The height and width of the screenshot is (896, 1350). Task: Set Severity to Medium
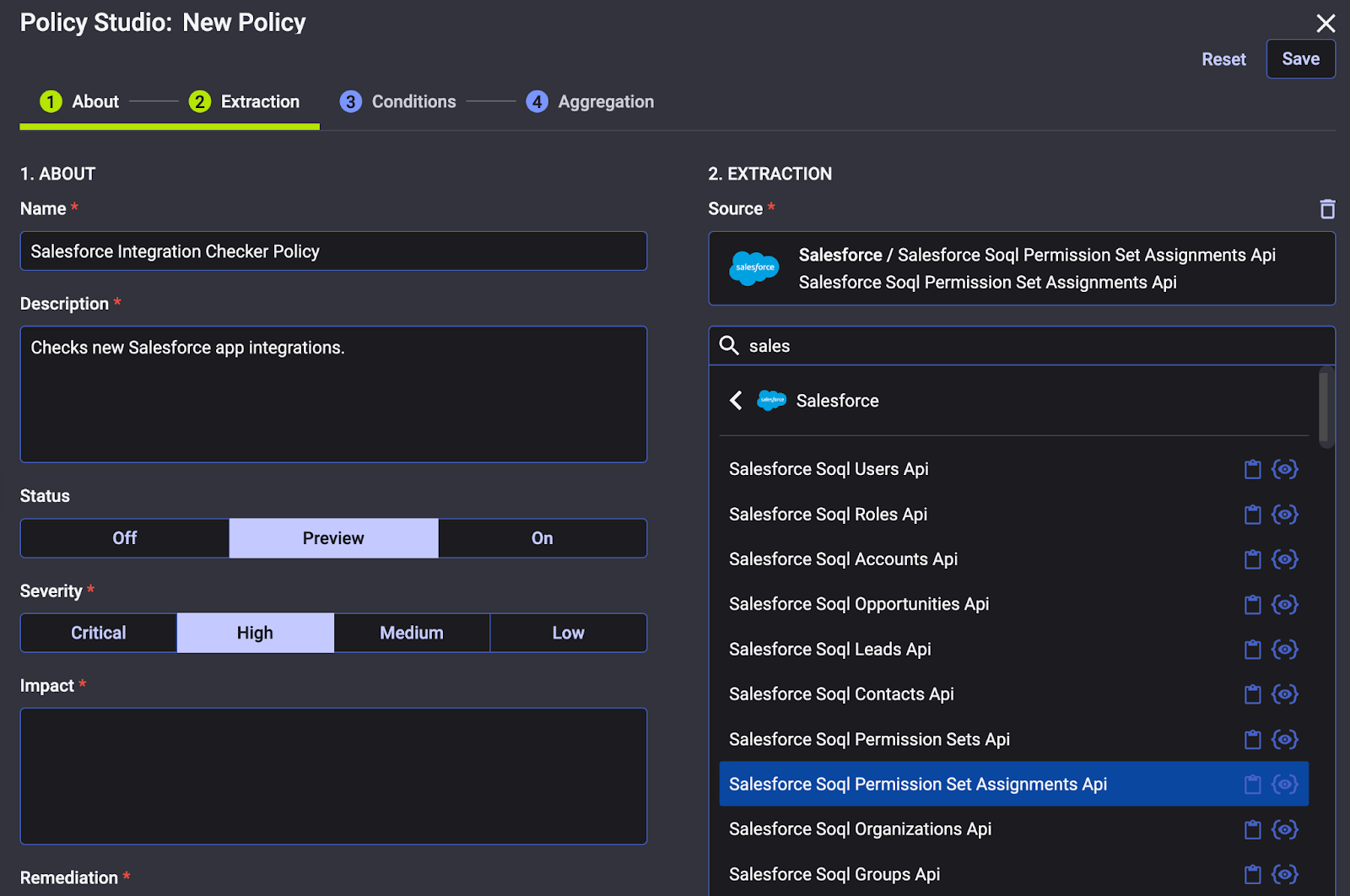[412, 633]
